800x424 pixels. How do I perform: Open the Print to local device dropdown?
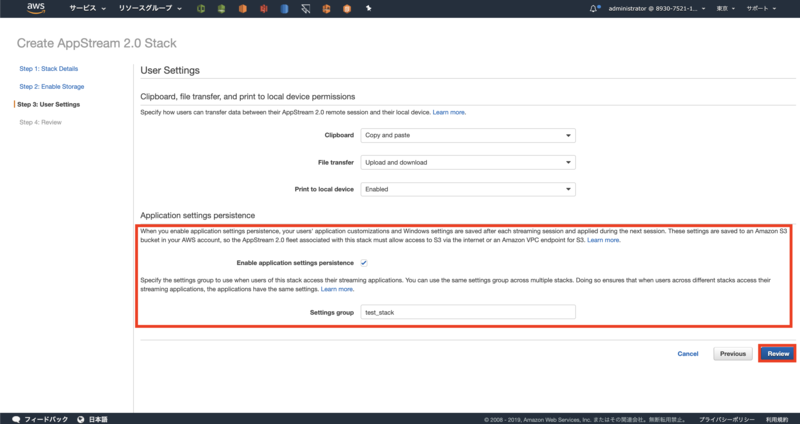coord(468,189)
